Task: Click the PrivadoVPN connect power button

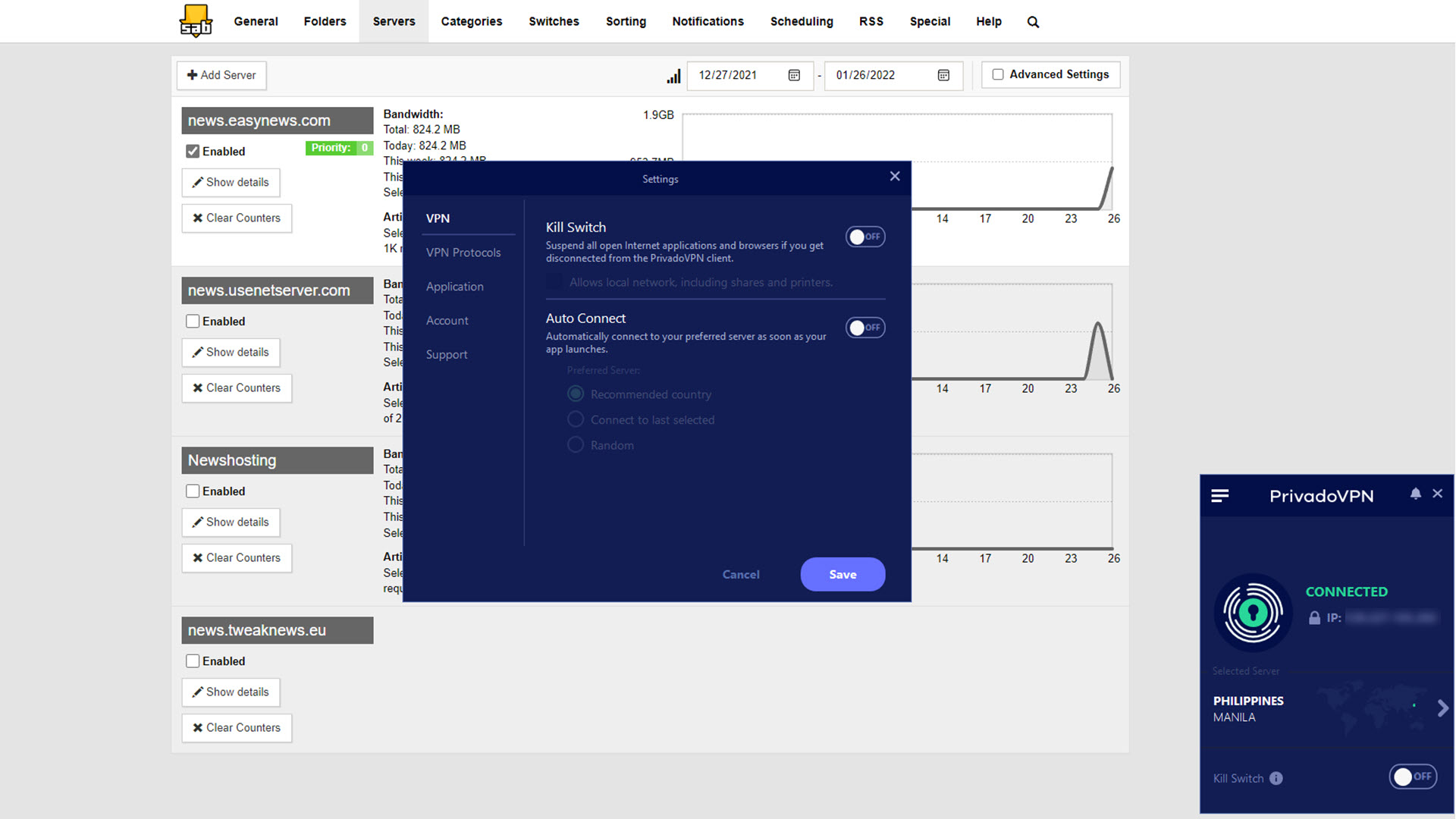Action: (1253, 613)
